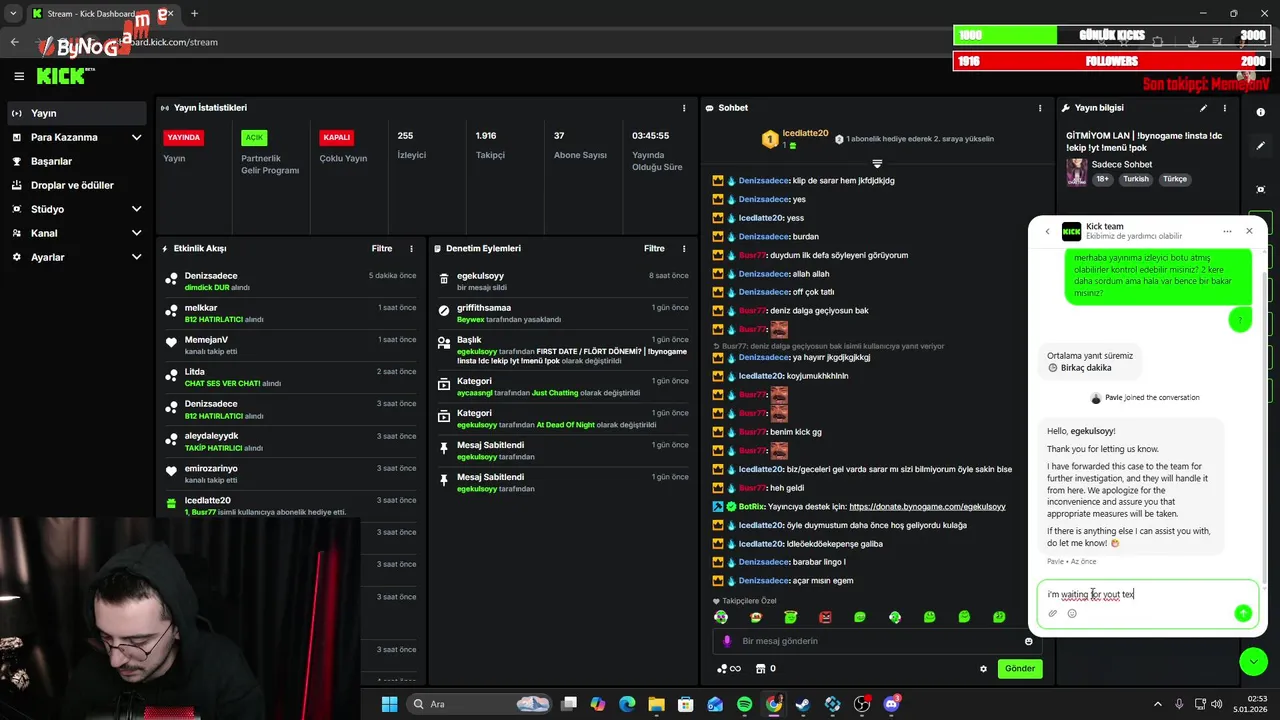Open Spotify from the taskbar
This screenshot has width=1280, height=720.
(x=744, y=704)
